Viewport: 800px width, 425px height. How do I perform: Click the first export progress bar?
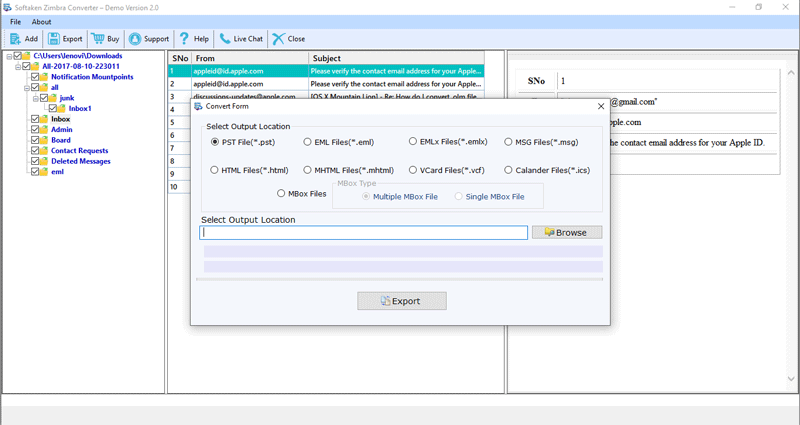(x=403, y=252)
